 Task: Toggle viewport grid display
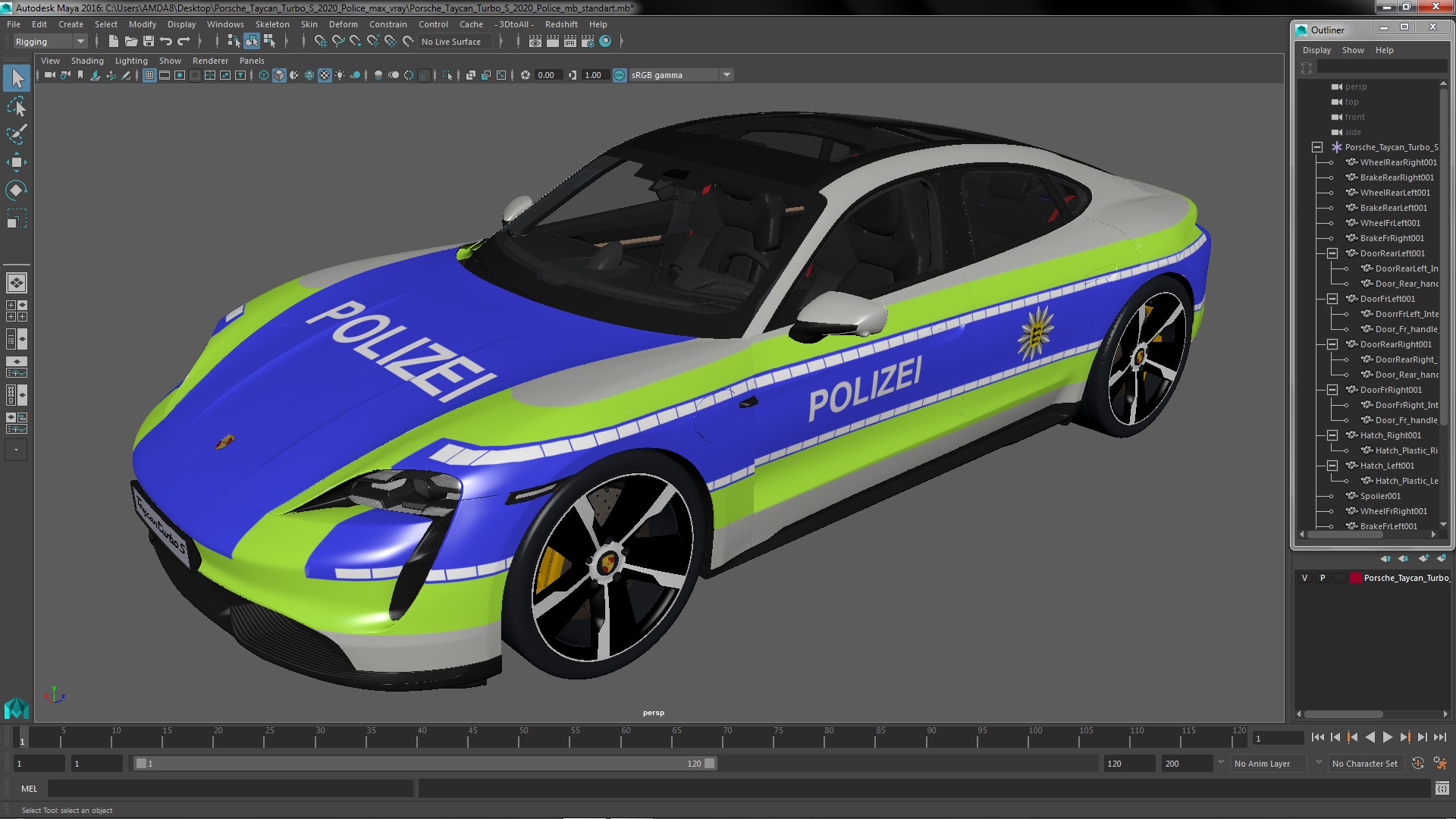[x=149, y=75]
